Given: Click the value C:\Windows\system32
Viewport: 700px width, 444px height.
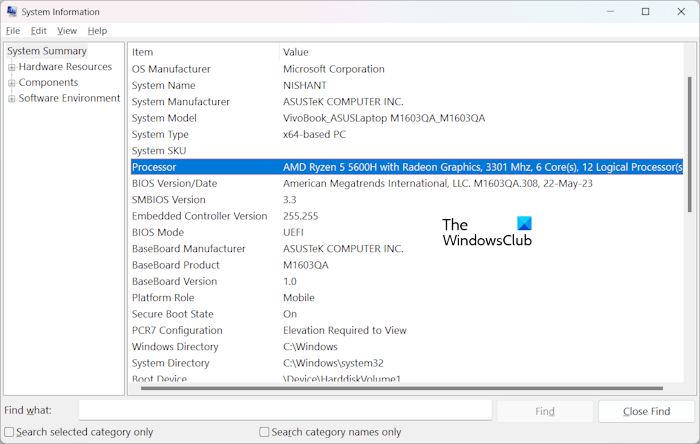Looking at the screenshot, I should click(x=333, y=363).
